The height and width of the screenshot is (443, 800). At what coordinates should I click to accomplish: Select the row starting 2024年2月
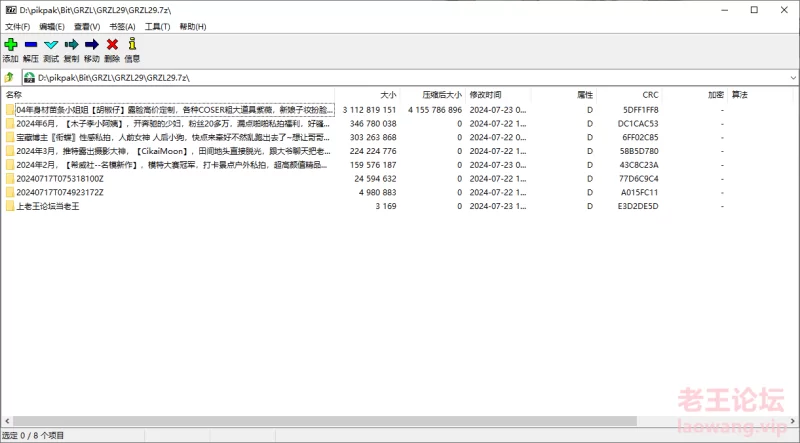point(172,165)
